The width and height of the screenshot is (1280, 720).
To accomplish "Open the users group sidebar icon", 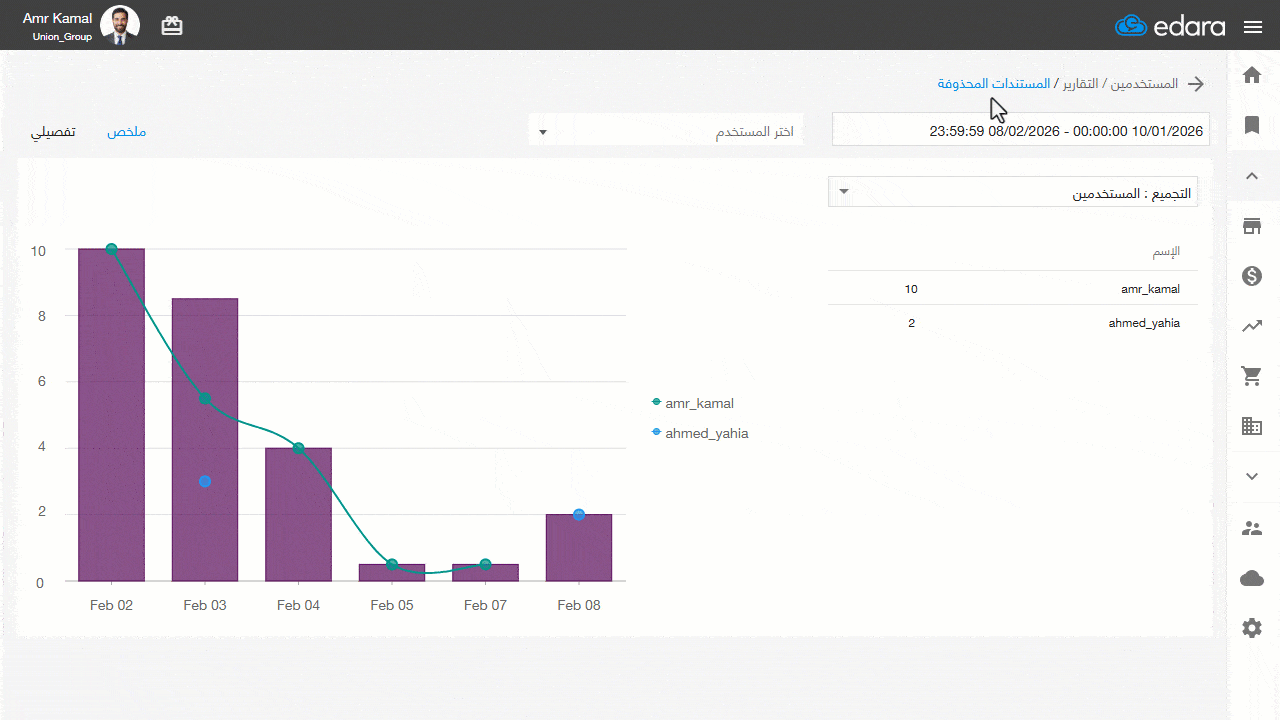I will pos(1251,528).
